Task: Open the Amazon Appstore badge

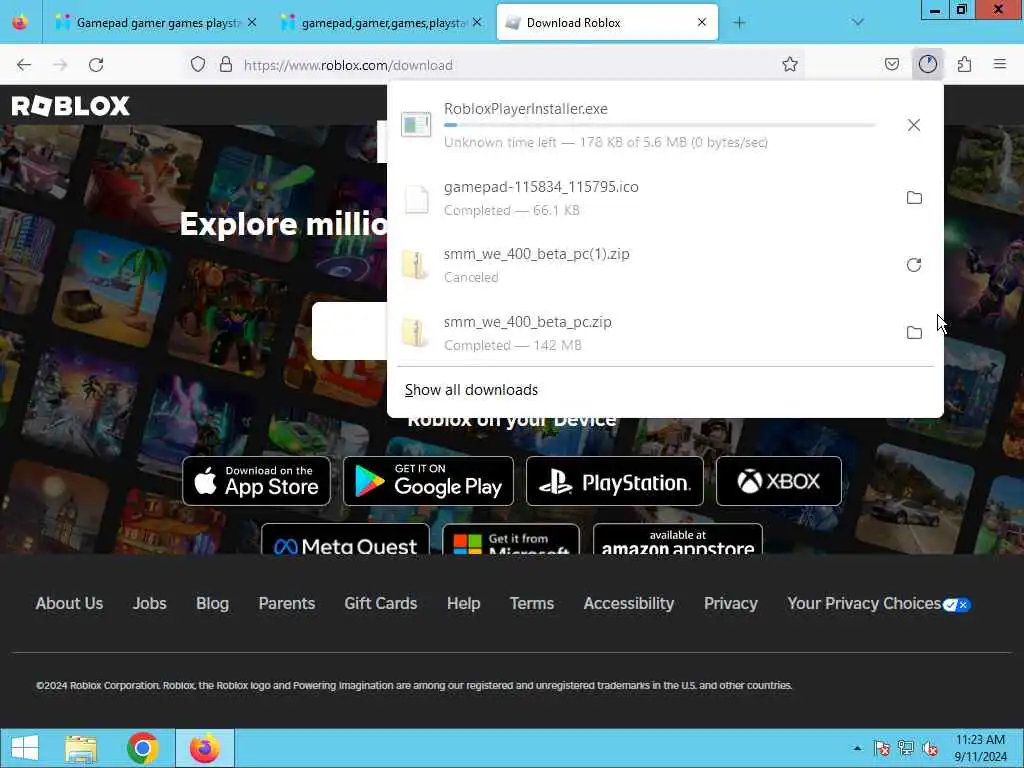Action: tap(677, 539)
